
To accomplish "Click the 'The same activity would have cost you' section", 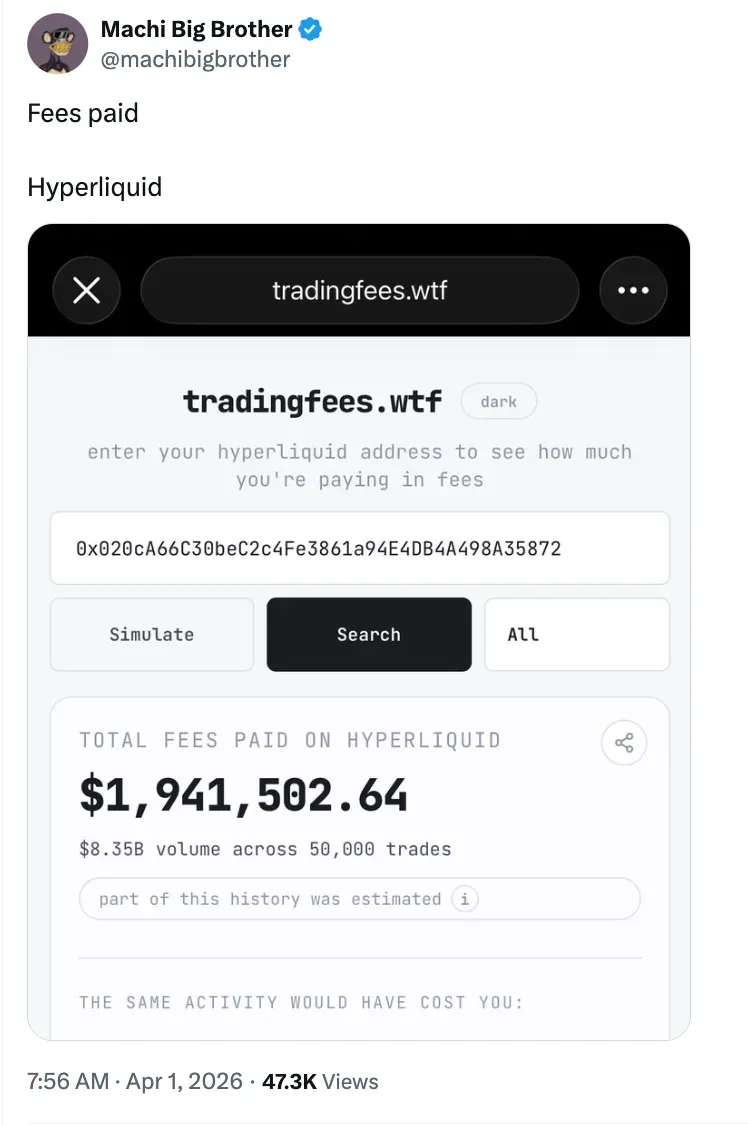I will [x=301, y=1002].
